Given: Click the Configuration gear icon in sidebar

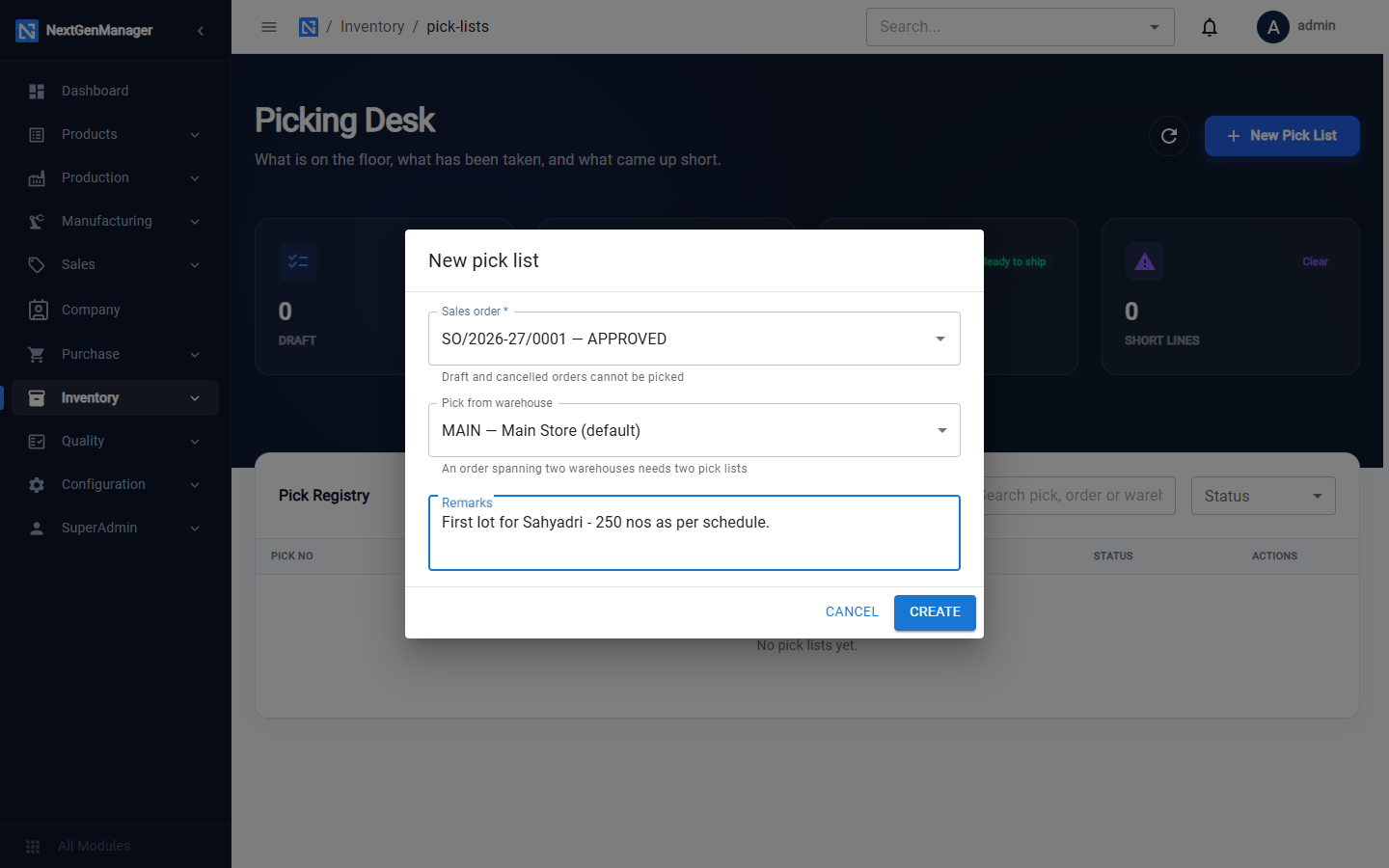Looking at the screenshot, I should coord(37,484).
